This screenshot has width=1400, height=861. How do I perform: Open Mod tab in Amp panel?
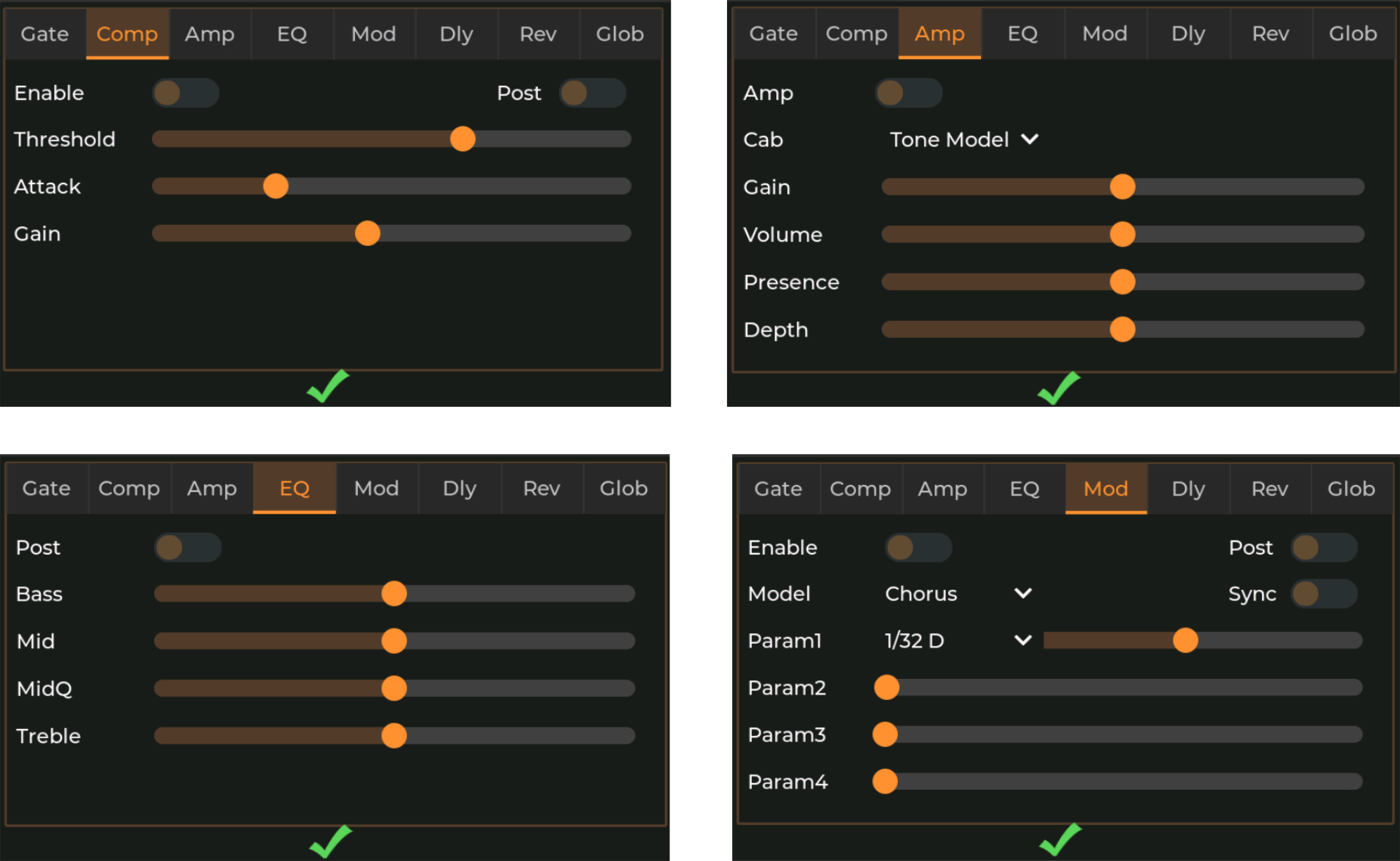[x=1105, y=34]
